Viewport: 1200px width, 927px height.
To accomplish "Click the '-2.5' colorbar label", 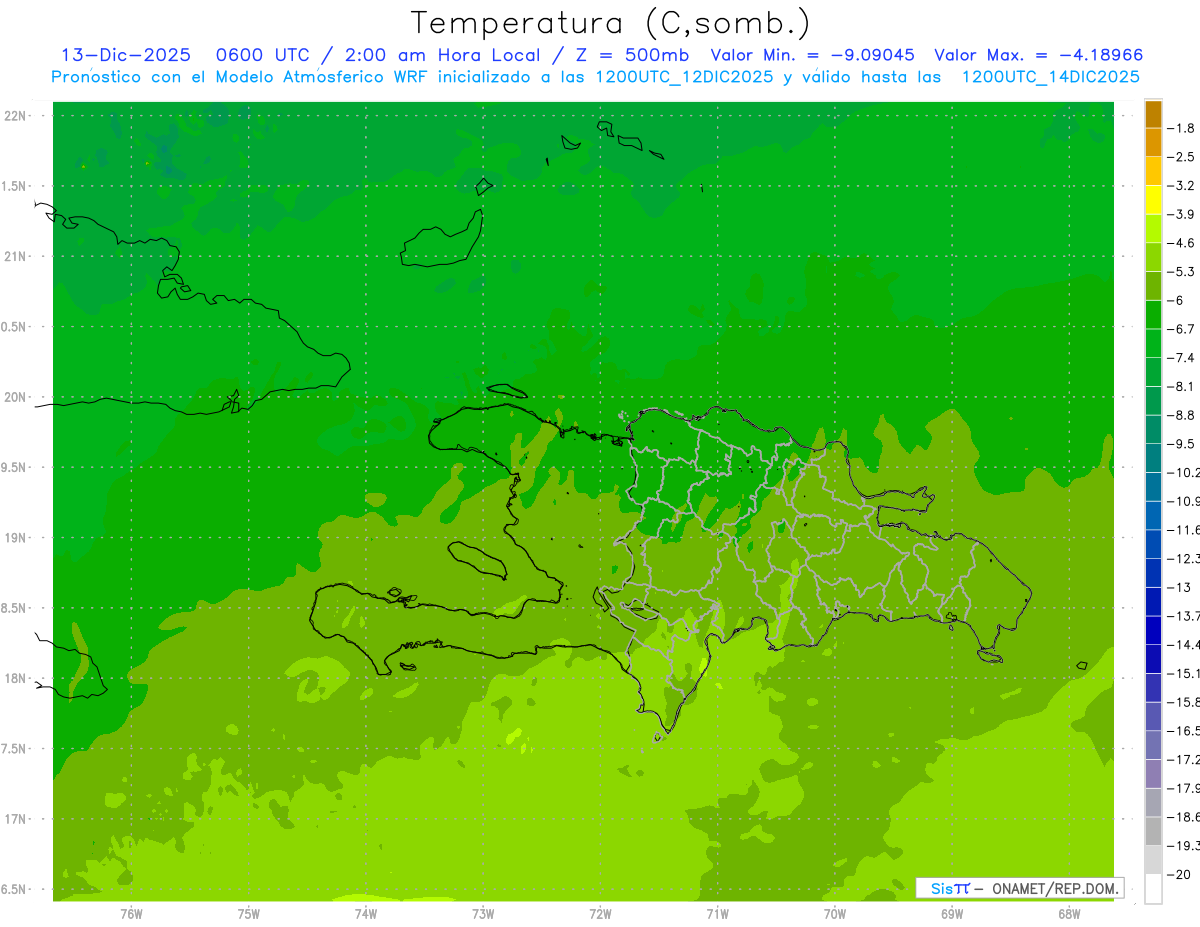I will 1183,157.
